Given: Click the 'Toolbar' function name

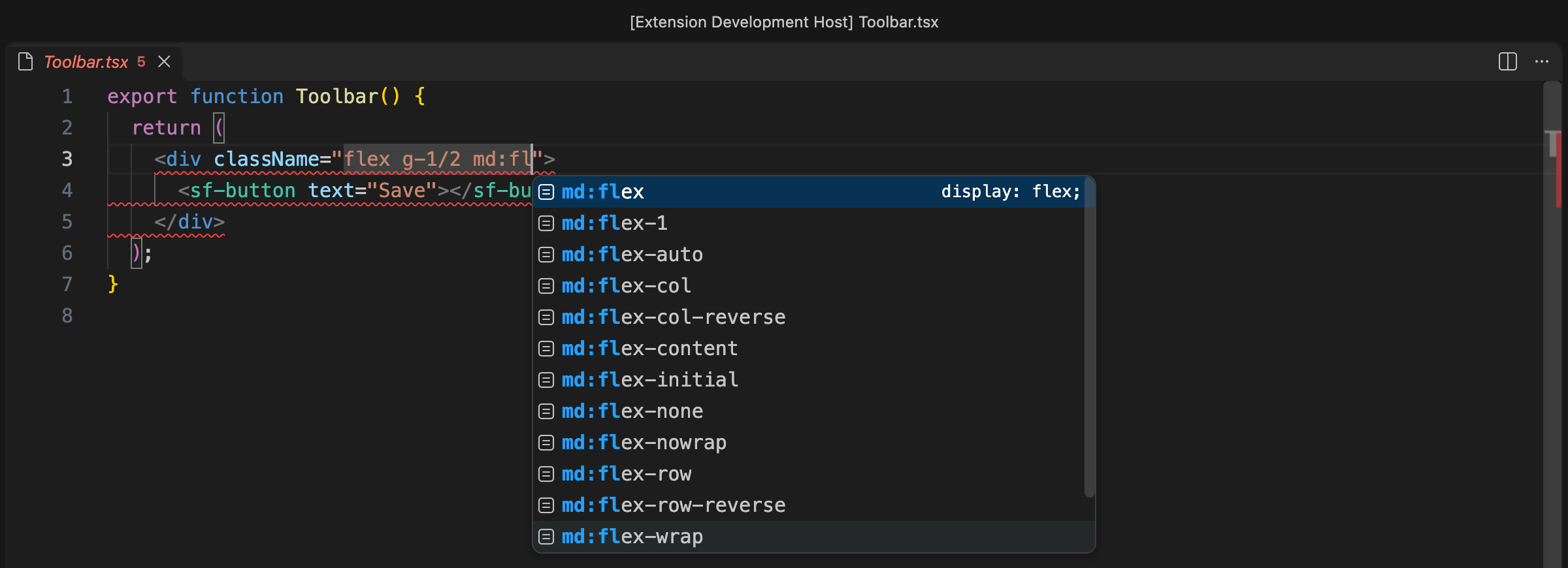Looking at the screenshot, I should coord(337,97).
